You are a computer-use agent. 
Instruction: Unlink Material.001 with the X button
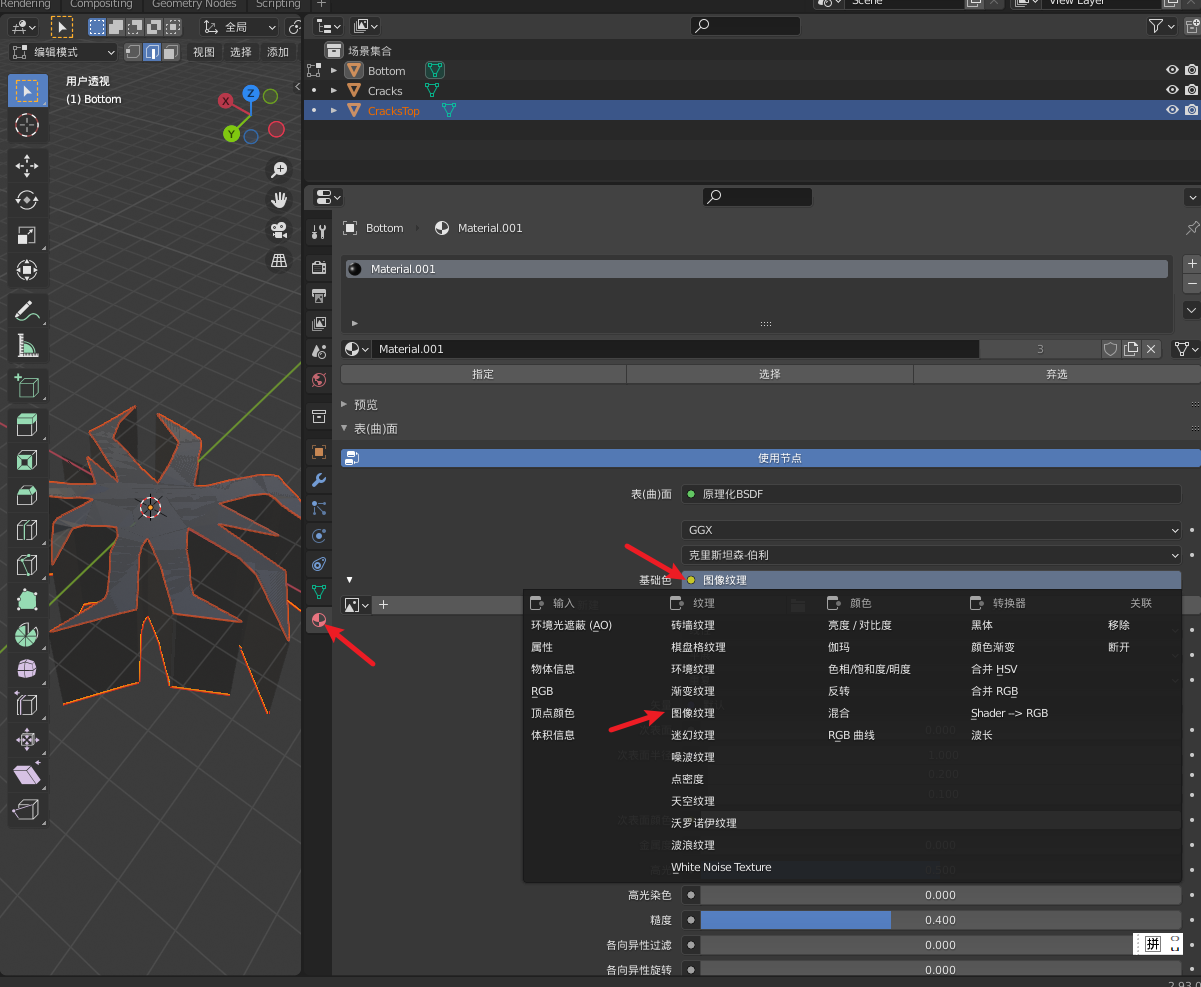click(x=1151, y=349)
